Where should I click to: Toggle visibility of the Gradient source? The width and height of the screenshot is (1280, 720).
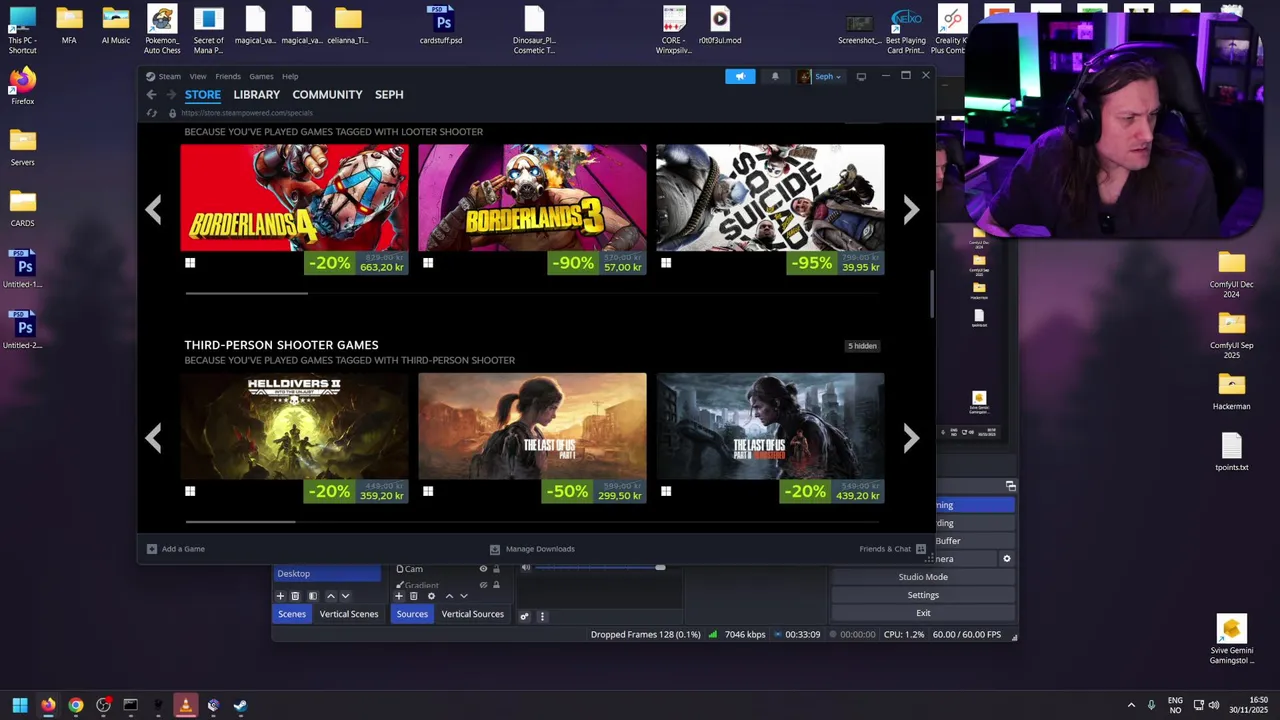pyautogui.click(x=483, y=585)
